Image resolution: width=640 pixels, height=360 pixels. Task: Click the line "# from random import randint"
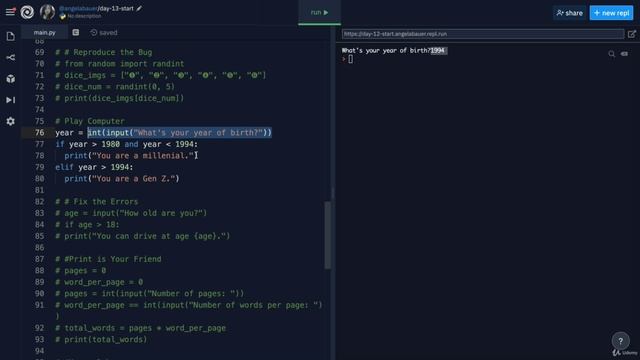(120, 64)
